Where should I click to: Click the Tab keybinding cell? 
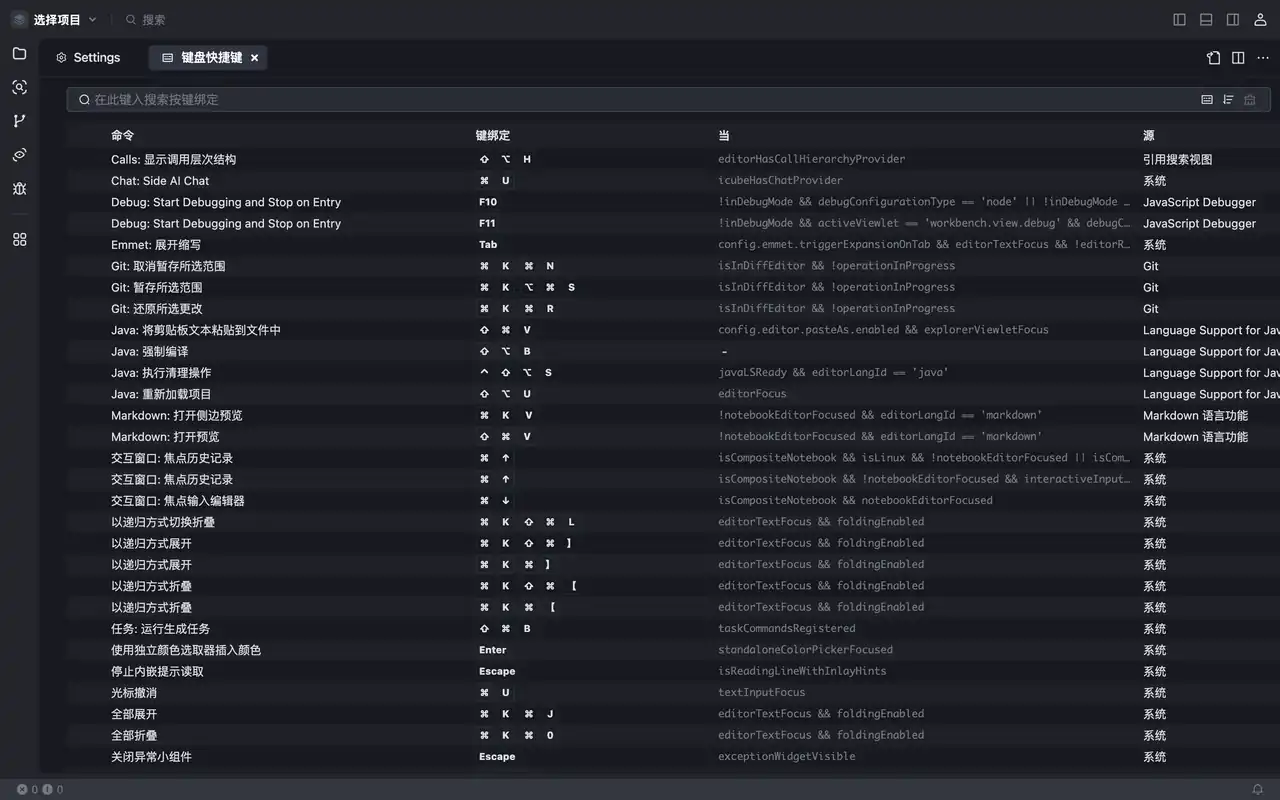click(488, 245)
